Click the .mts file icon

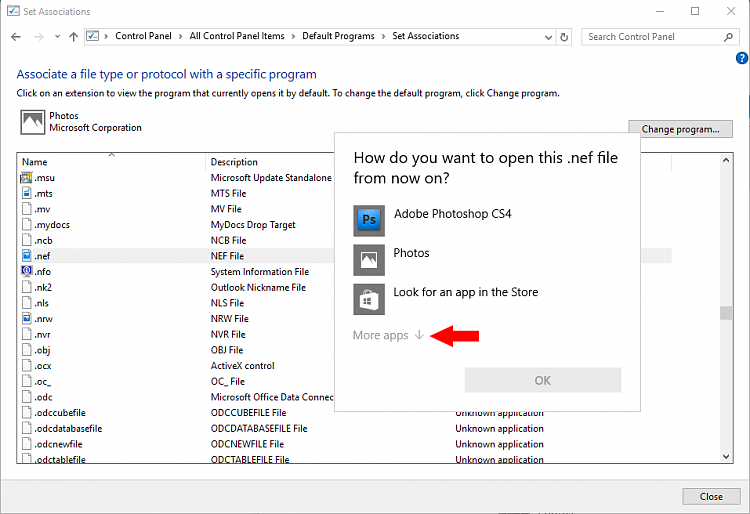coord(27,193)
